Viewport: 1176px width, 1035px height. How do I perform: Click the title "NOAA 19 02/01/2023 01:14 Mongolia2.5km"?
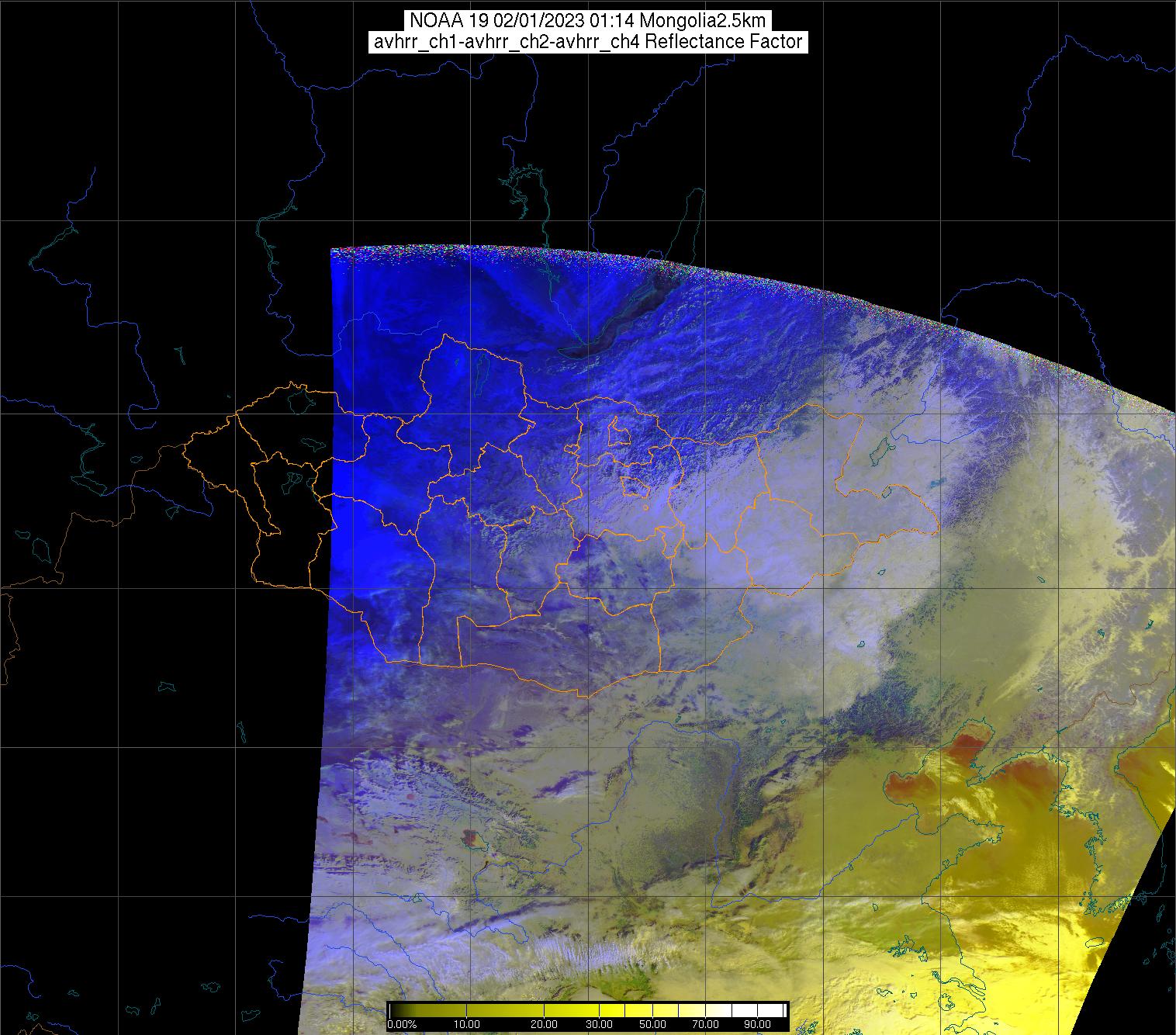587,20
